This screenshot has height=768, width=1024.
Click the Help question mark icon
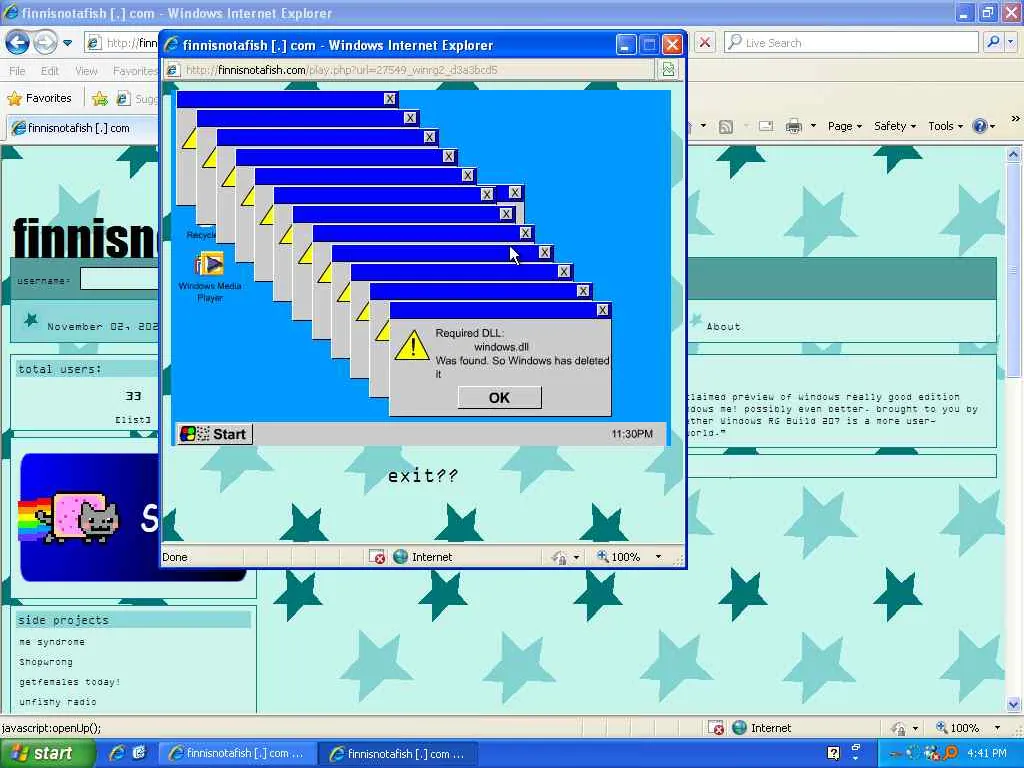click(x=980, y=126)
